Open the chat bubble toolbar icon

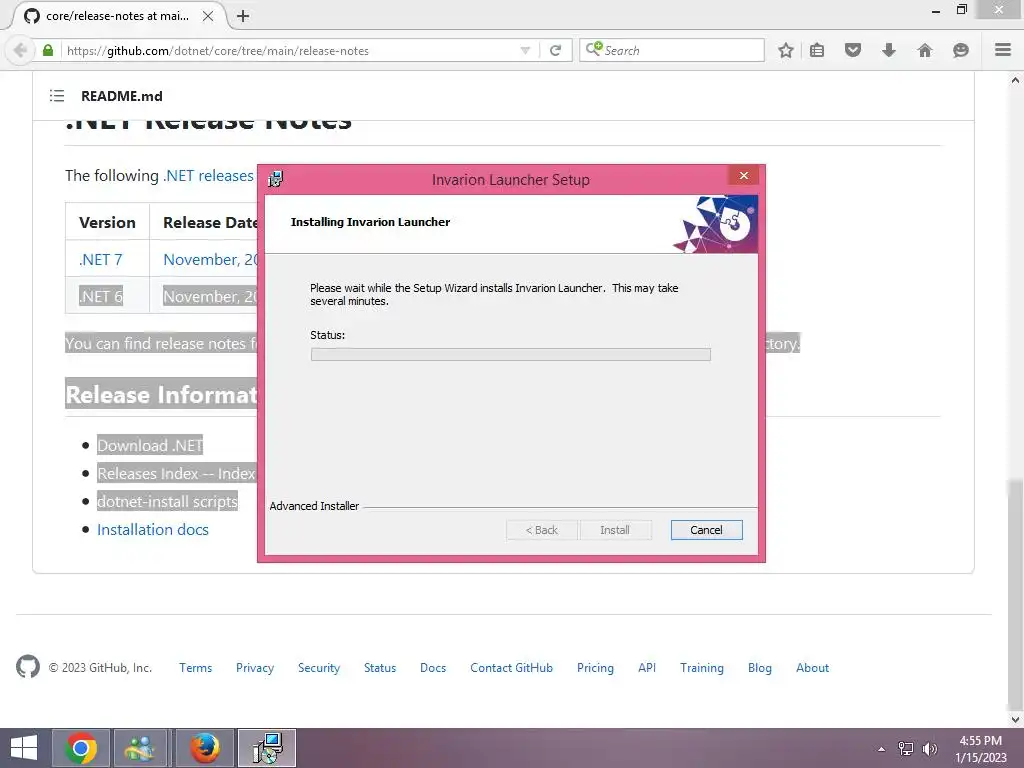[961, 50]
